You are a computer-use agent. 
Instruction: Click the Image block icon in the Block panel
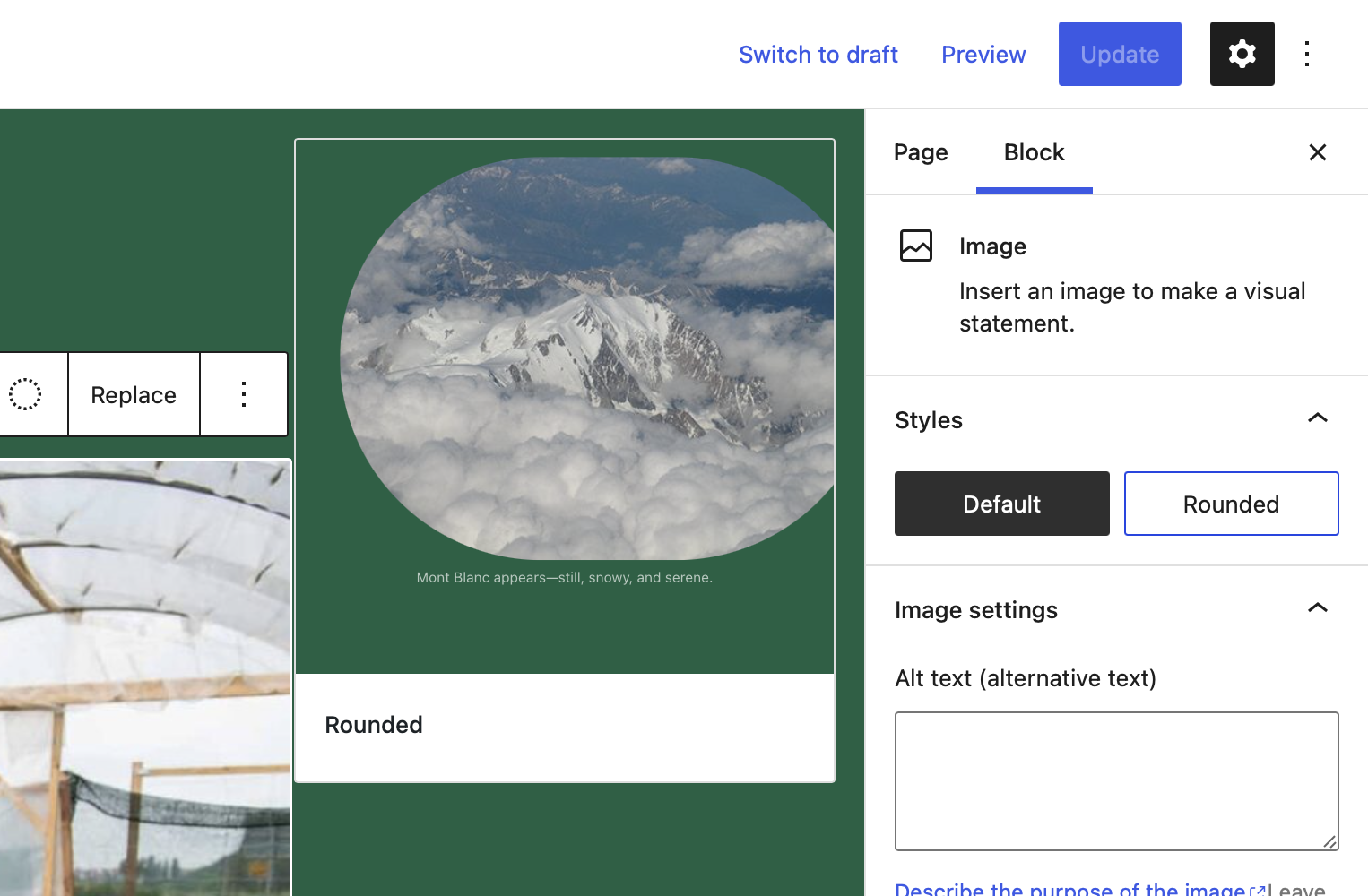pos(915,246)
